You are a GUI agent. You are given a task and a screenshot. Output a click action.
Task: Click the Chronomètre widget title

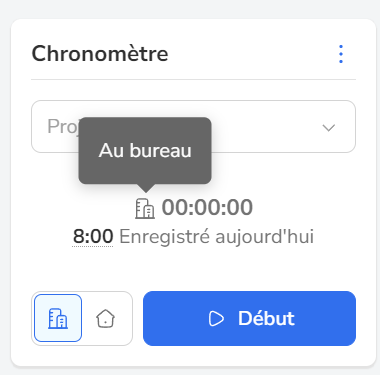click(x=100, y=54)
